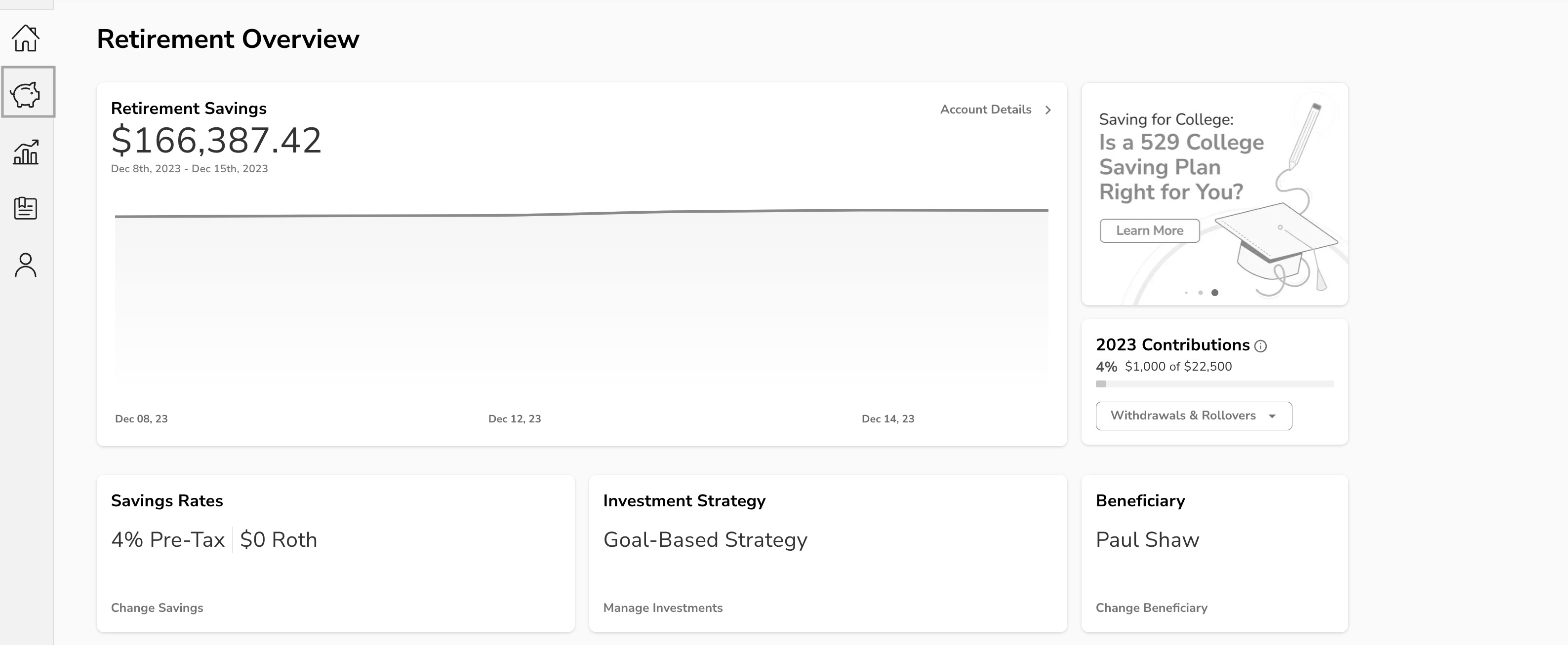Click the Change Savings link

(x=157, y=608)
